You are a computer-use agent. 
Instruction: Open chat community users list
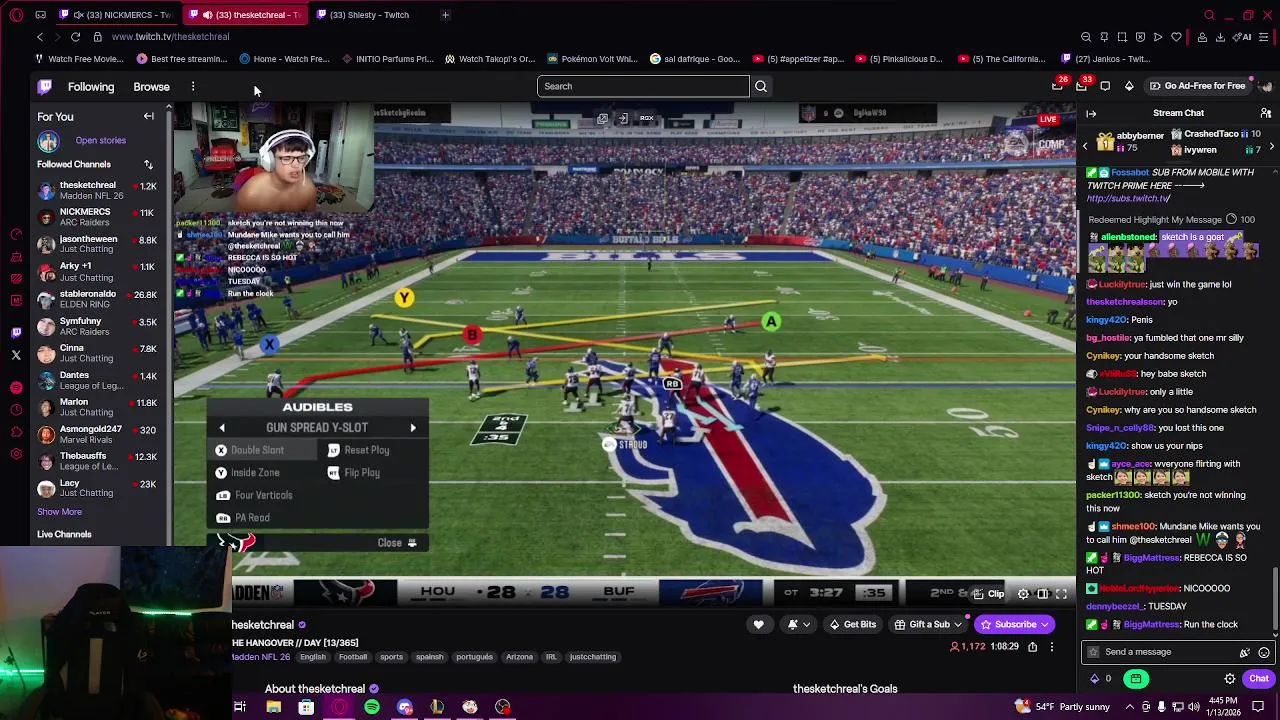pyautogui.click(x=1266, y=113)
